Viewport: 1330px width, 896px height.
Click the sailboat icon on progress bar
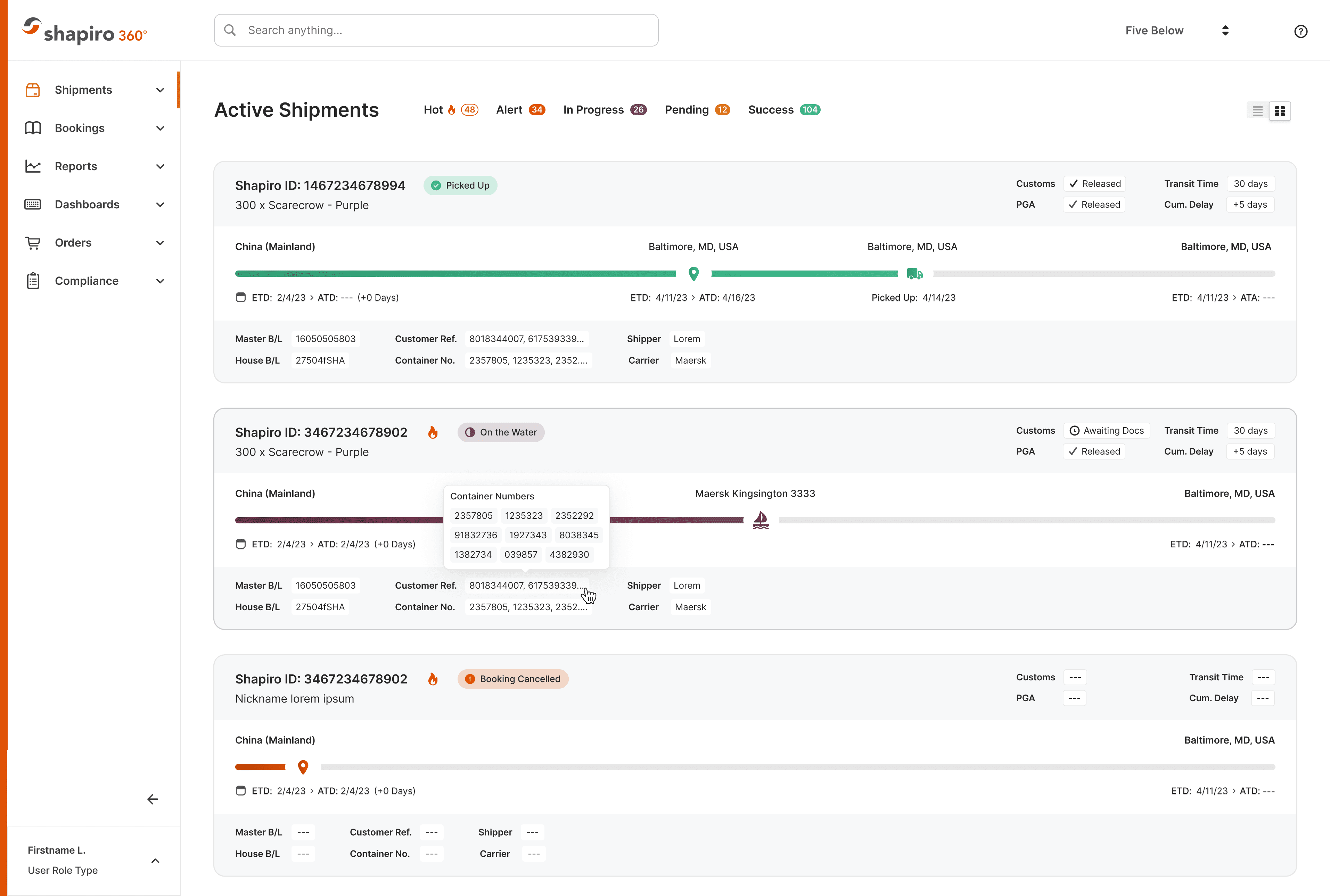point(761,520)
